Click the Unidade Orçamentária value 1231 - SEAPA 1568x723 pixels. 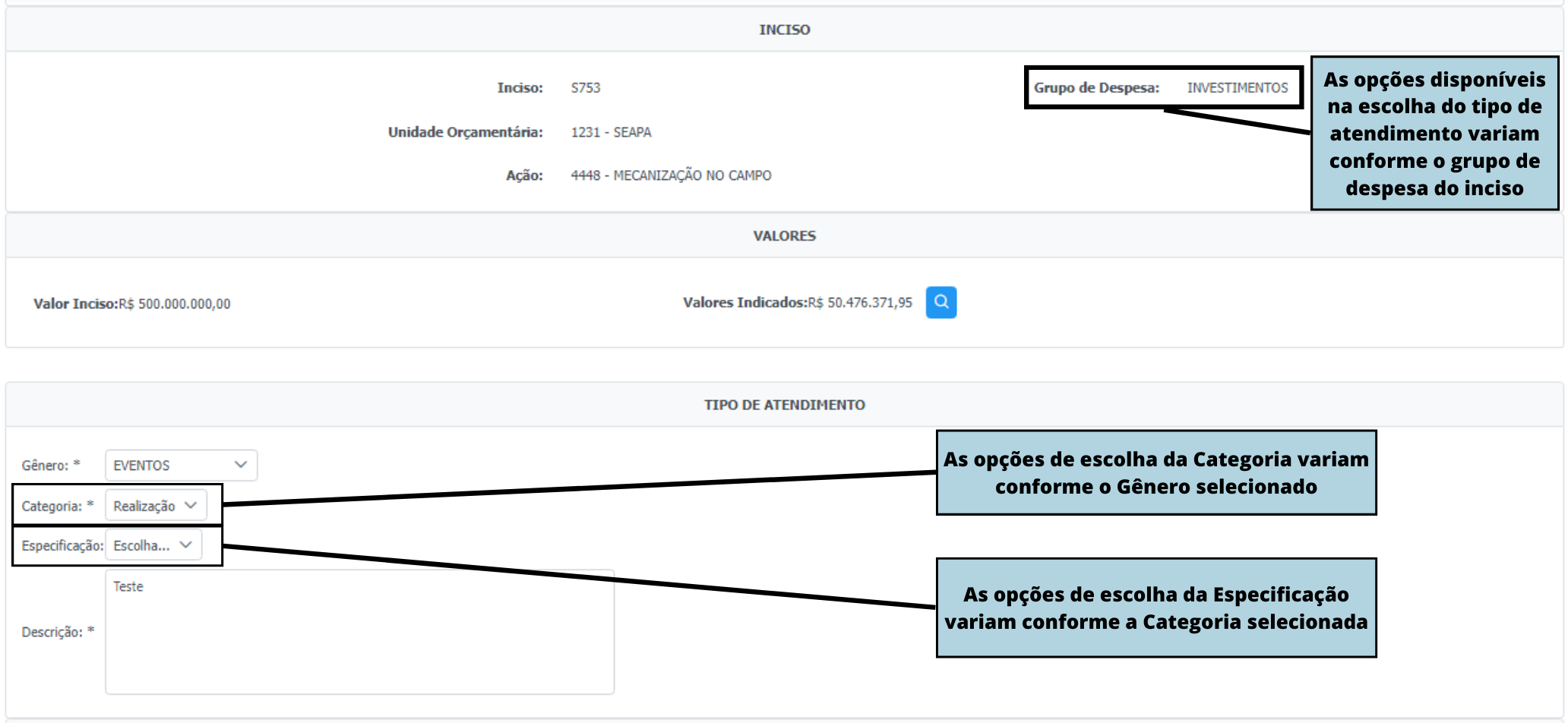(611, 132)
